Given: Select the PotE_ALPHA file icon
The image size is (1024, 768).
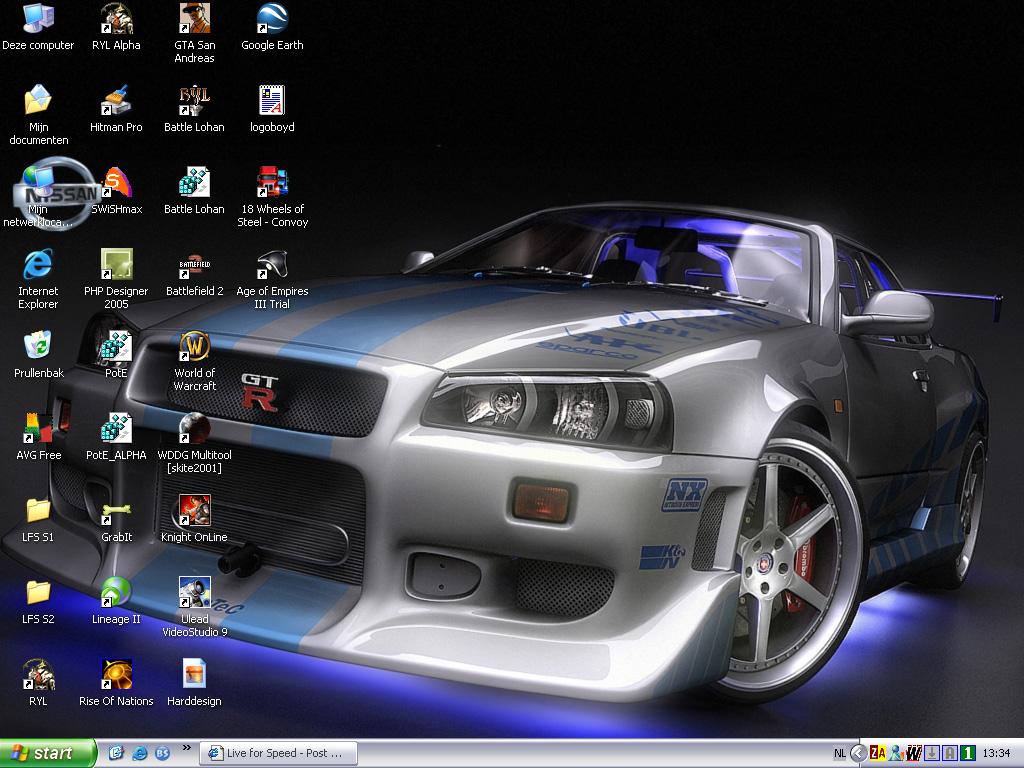Looking at the screenshot, I should tap(116, 437).
